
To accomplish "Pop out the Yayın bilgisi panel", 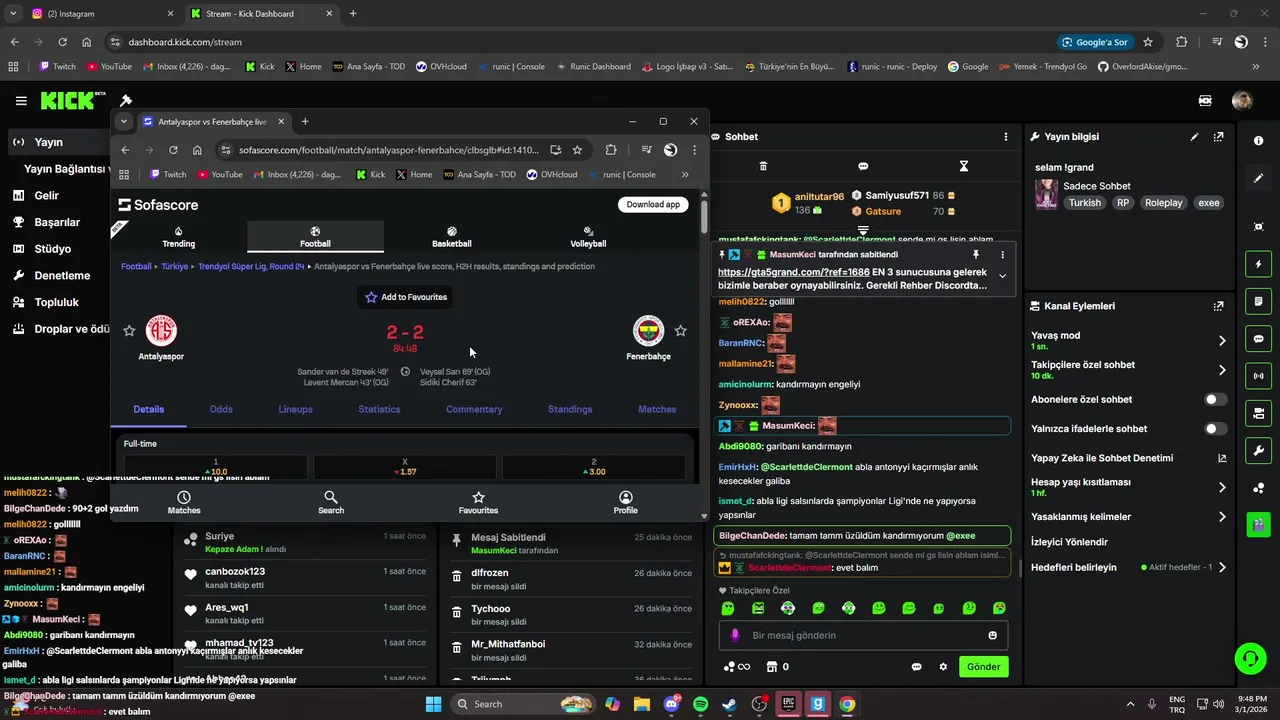I will click(1218, 137).
